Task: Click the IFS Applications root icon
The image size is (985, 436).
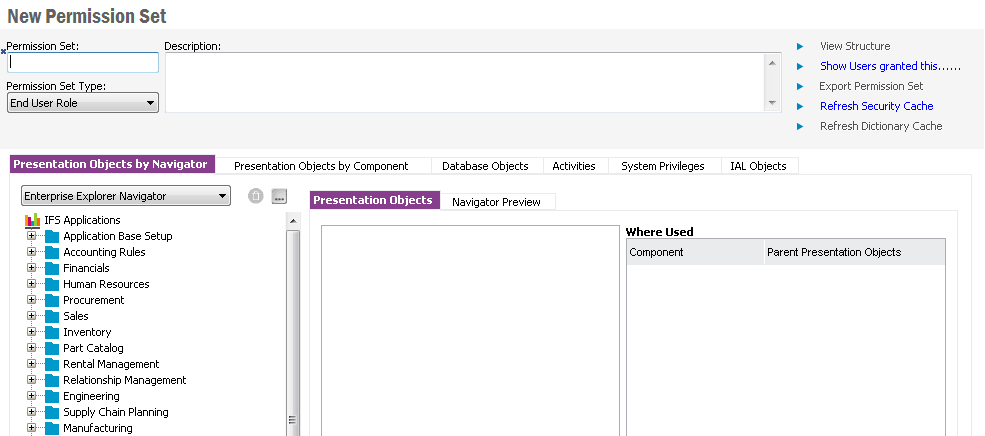Action: pos(32,220)
